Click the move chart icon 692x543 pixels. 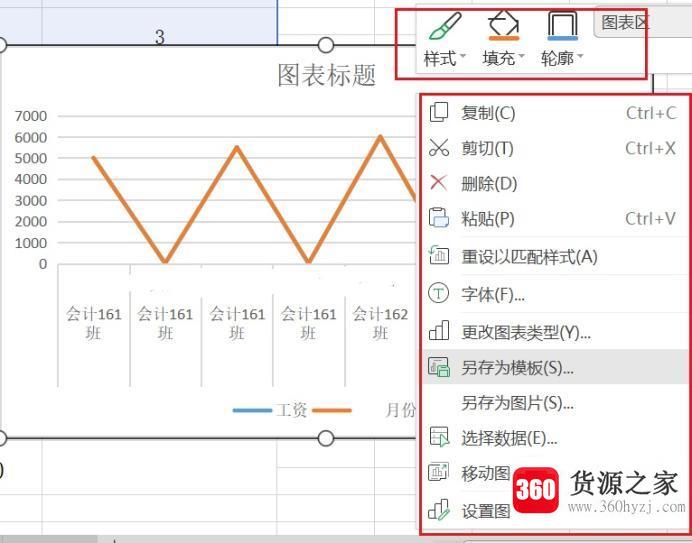tap(439, 472)
